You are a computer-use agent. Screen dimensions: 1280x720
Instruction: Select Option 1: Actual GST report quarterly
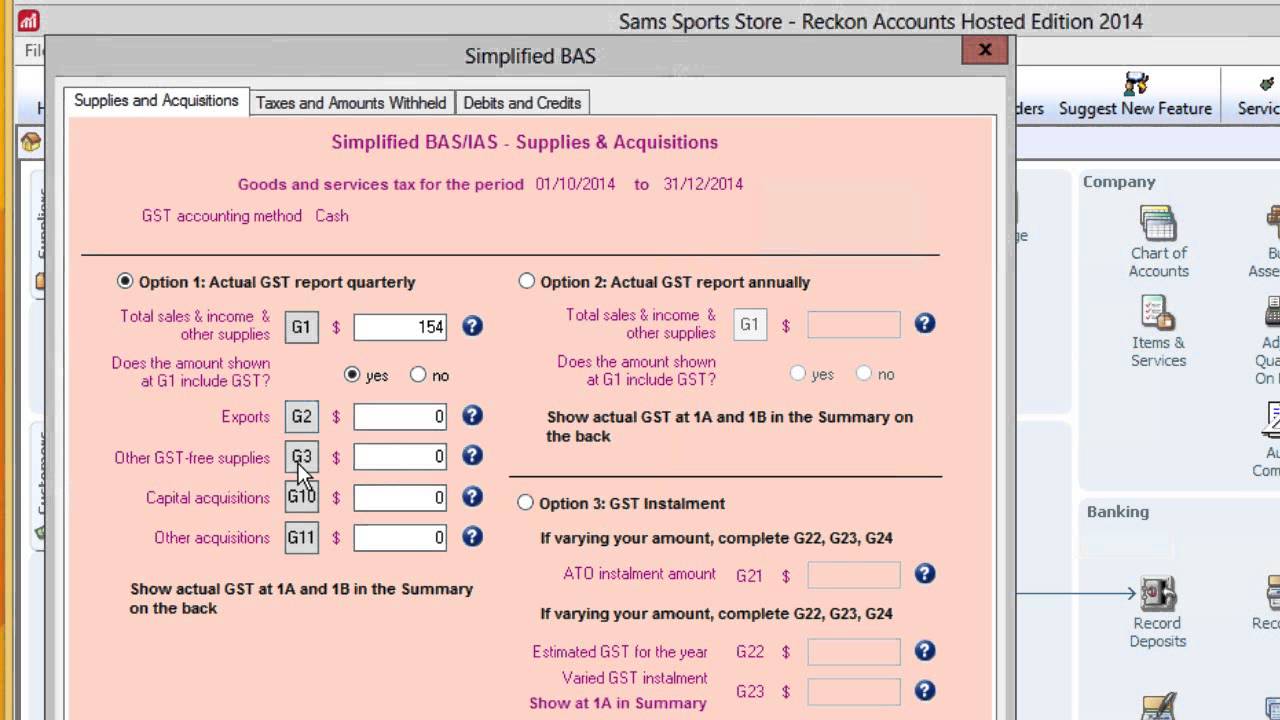coord(125,282)
